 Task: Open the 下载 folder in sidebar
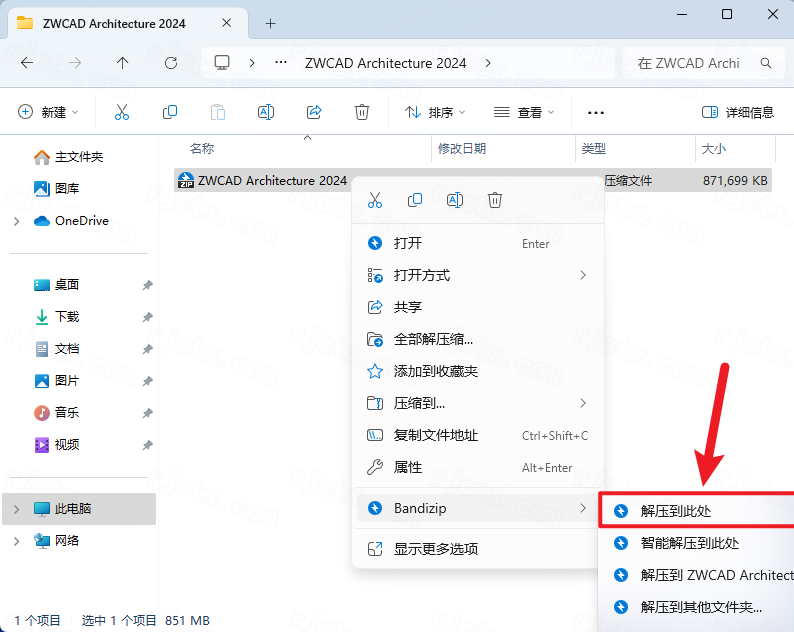67,317
